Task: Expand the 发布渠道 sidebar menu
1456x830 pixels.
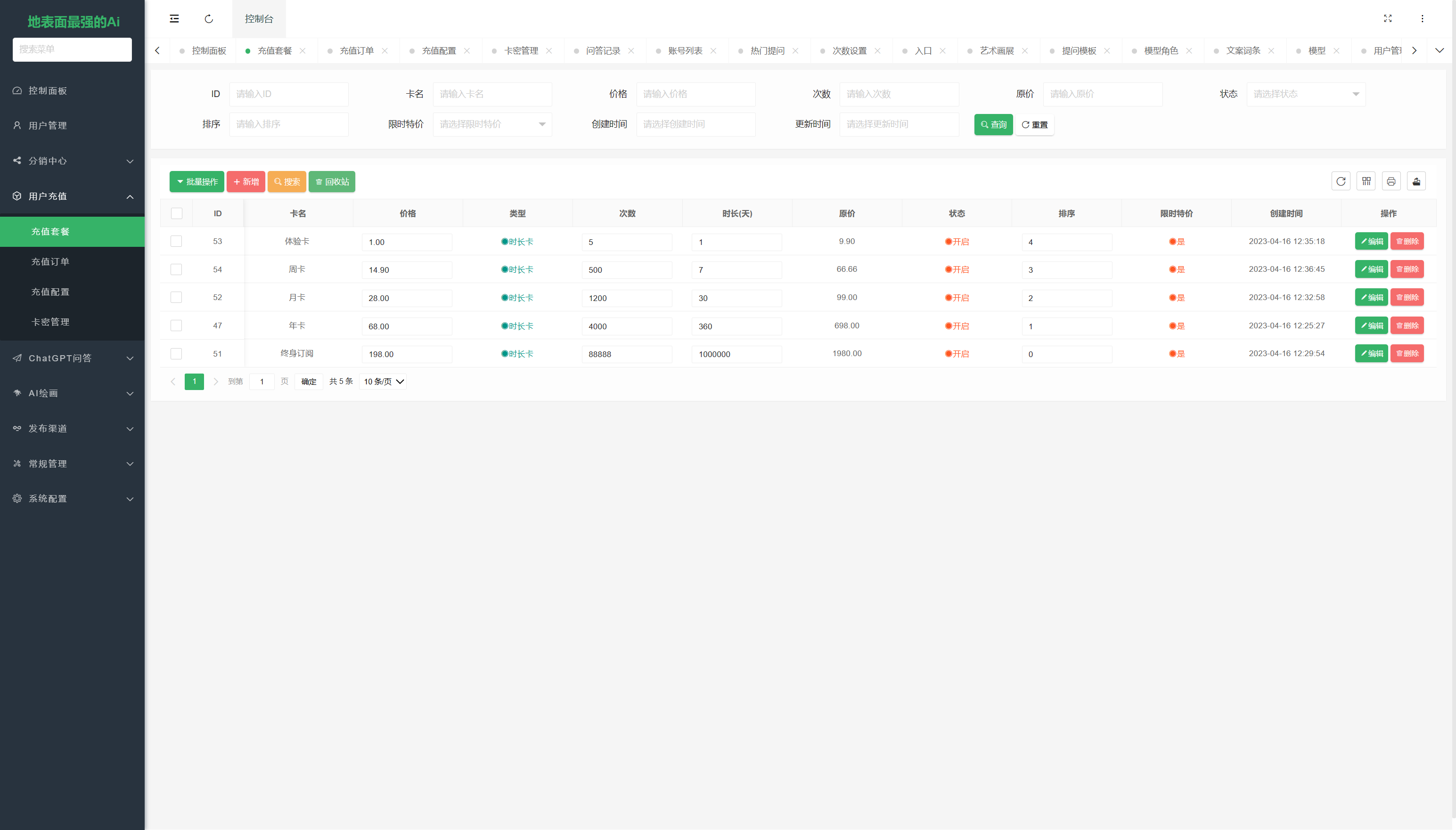Action: pyautogui.click(x=73, y=428)
